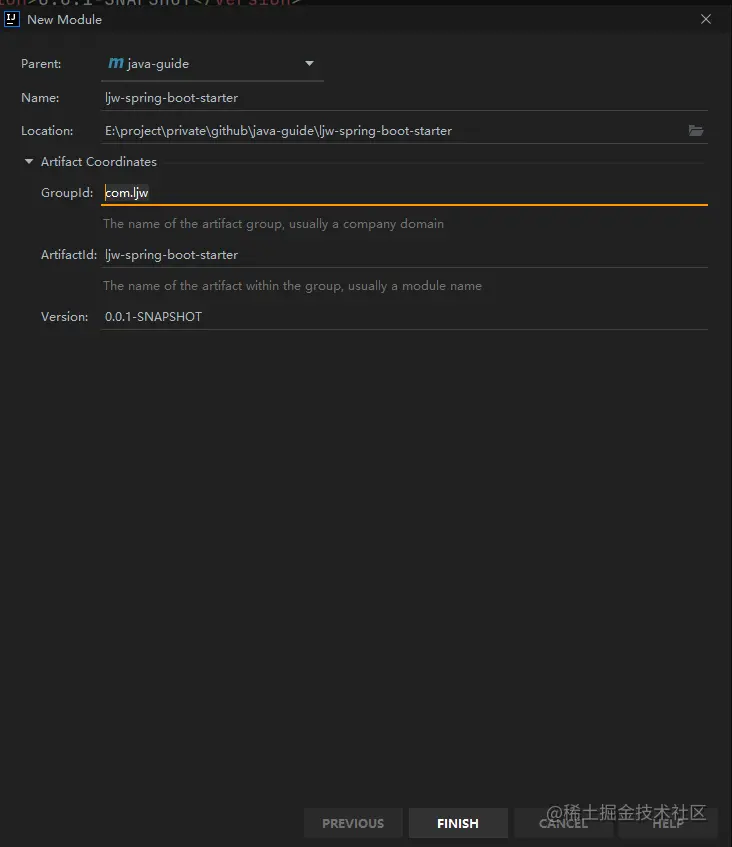Open the Parent dropdown arrow
The image size is (732, 847).
[309, 64]
